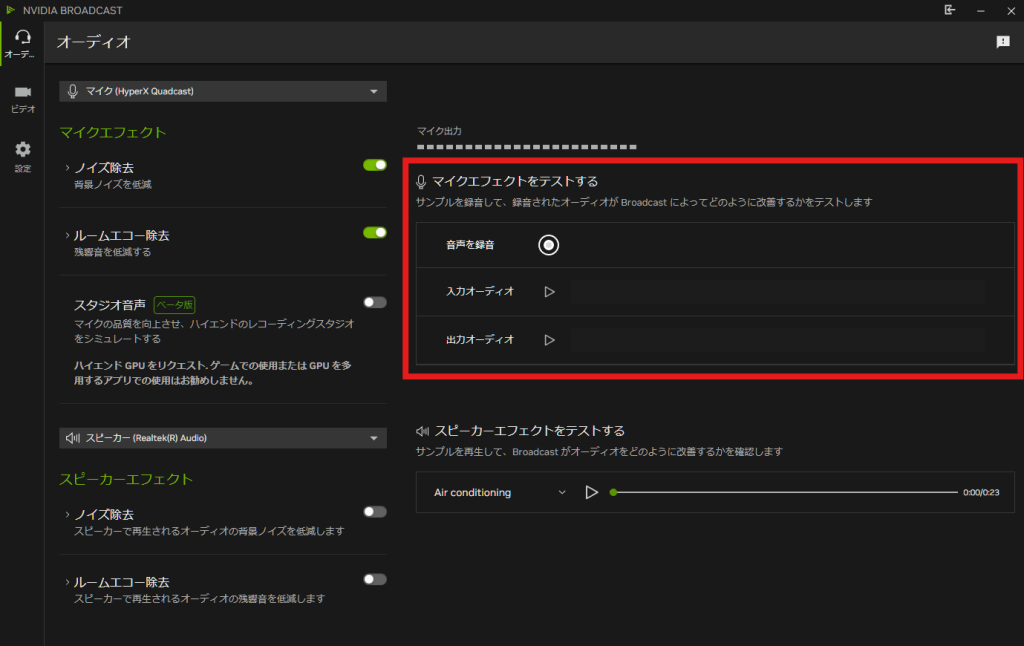Minimize the NVIDIA Broadcast window
Viewport: 1024px width, 646px height.
[x=980, y=10]
